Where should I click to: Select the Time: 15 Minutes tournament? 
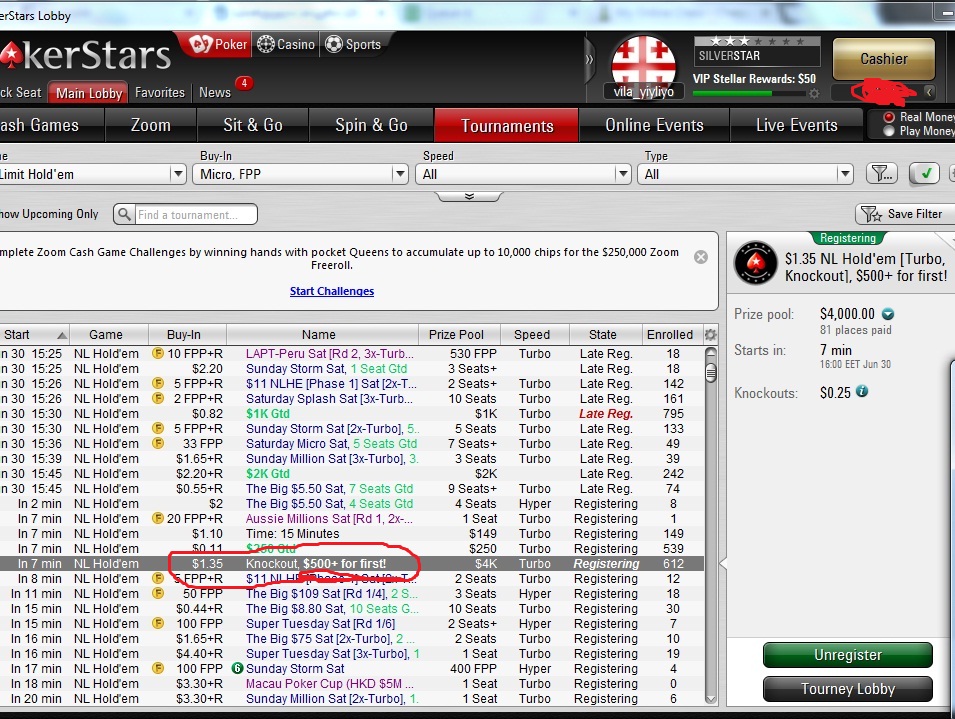coord(351,533)
